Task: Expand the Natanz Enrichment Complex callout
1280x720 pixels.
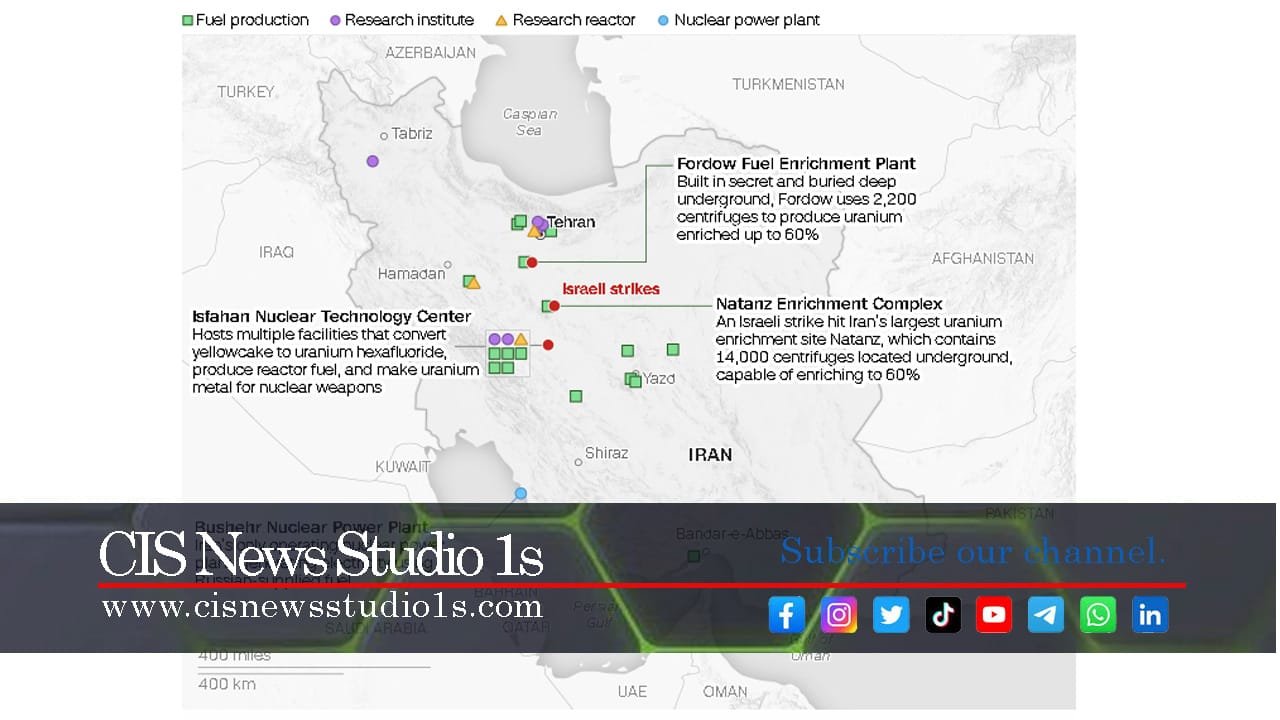Action: (828, 303)
